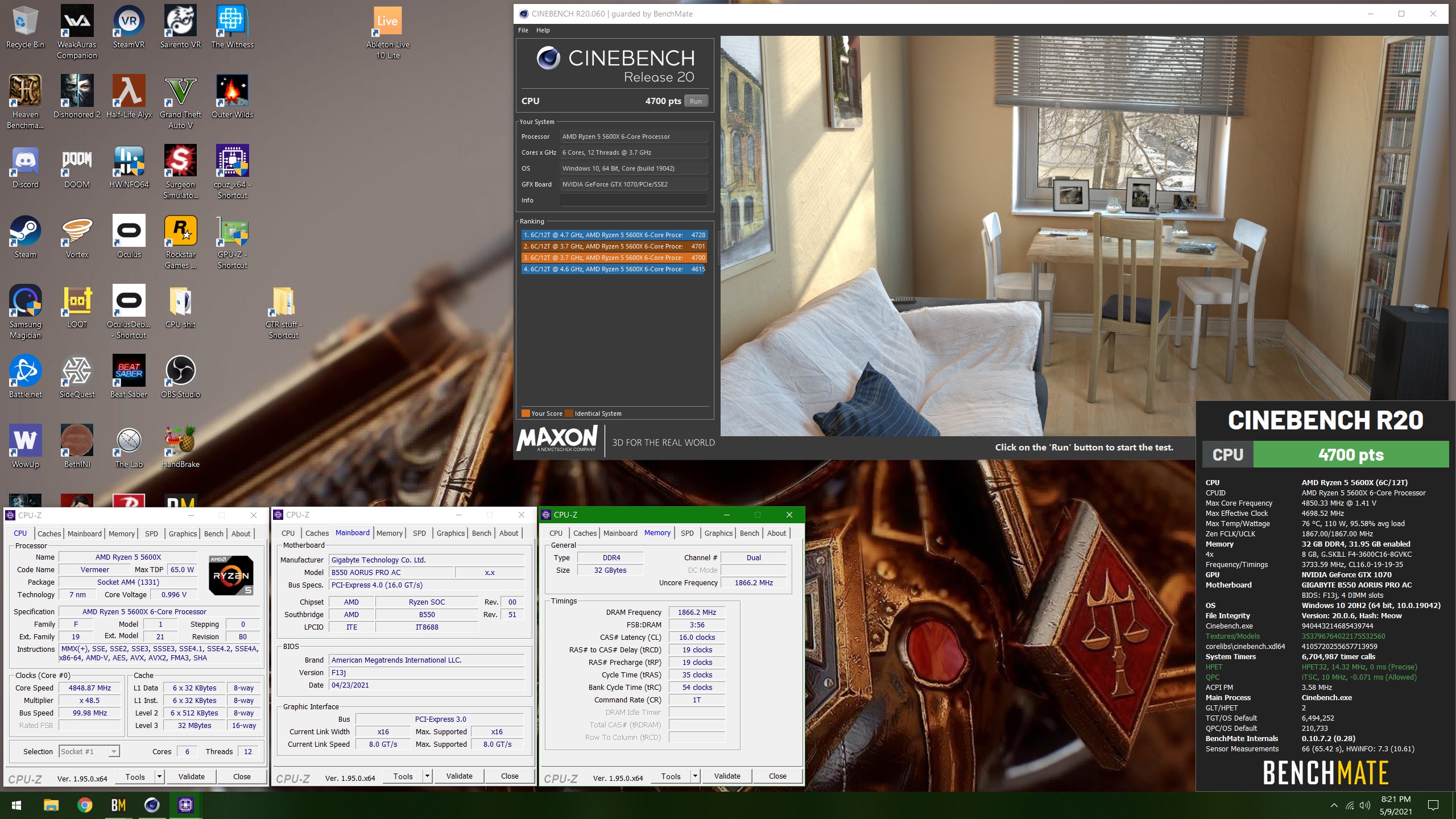Select Half-Life Alyx desktop icon
This screenshot has width=1456, height=819.
tap(129, 97)
